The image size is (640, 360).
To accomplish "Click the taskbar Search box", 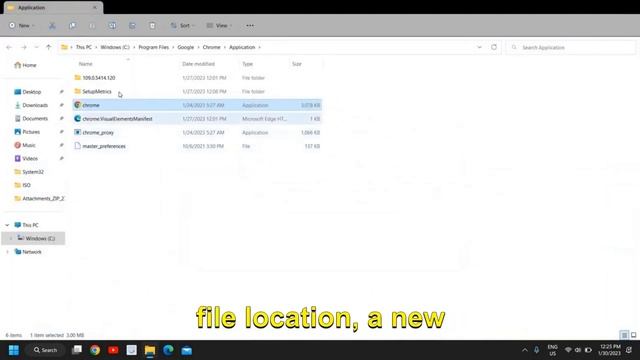I will point(46,350).
